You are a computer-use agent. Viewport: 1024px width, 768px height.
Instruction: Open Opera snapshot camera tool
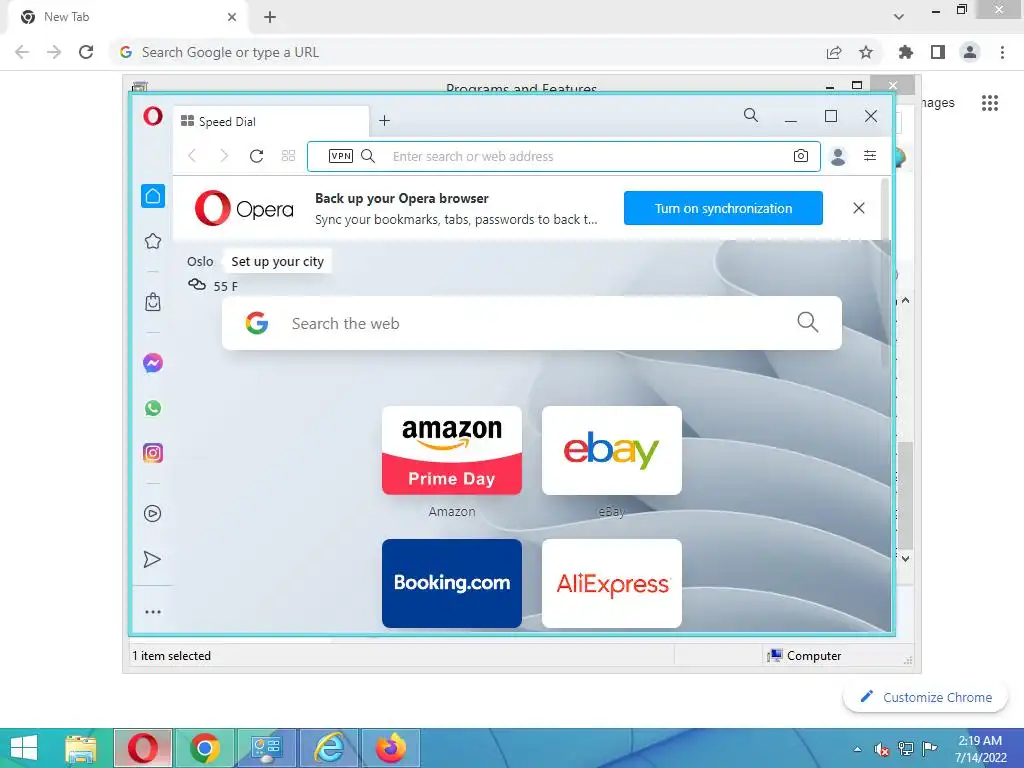tap(801, 155)
